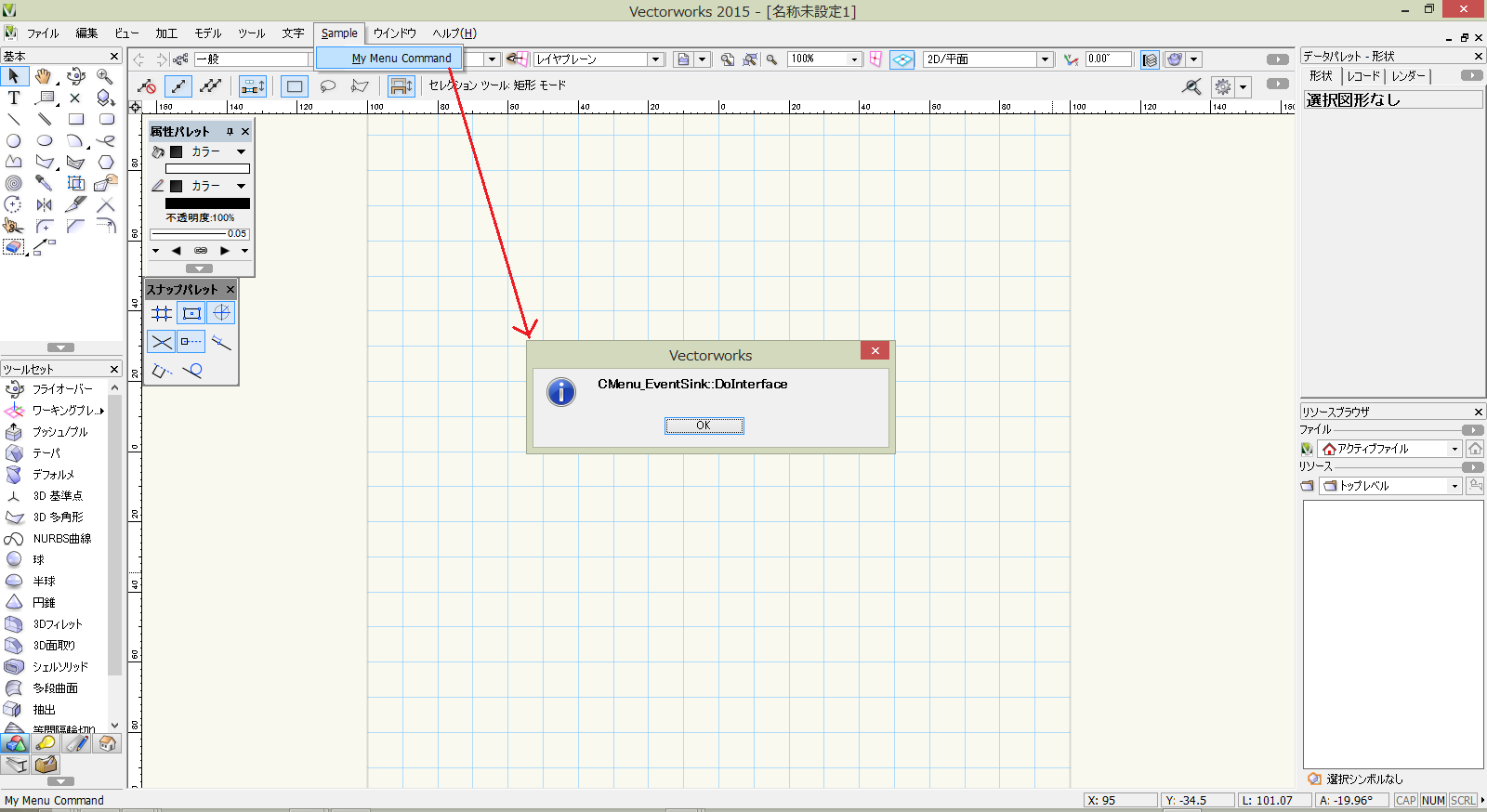Select the Oval tool
The height and width of the screenshot is (812, 1487).
45,140
